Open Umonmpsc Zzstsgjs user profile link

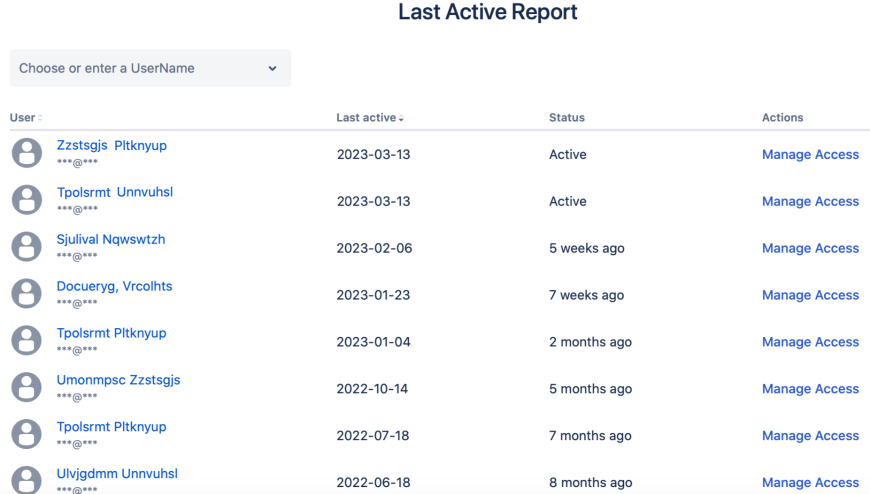tap(118, 380)
